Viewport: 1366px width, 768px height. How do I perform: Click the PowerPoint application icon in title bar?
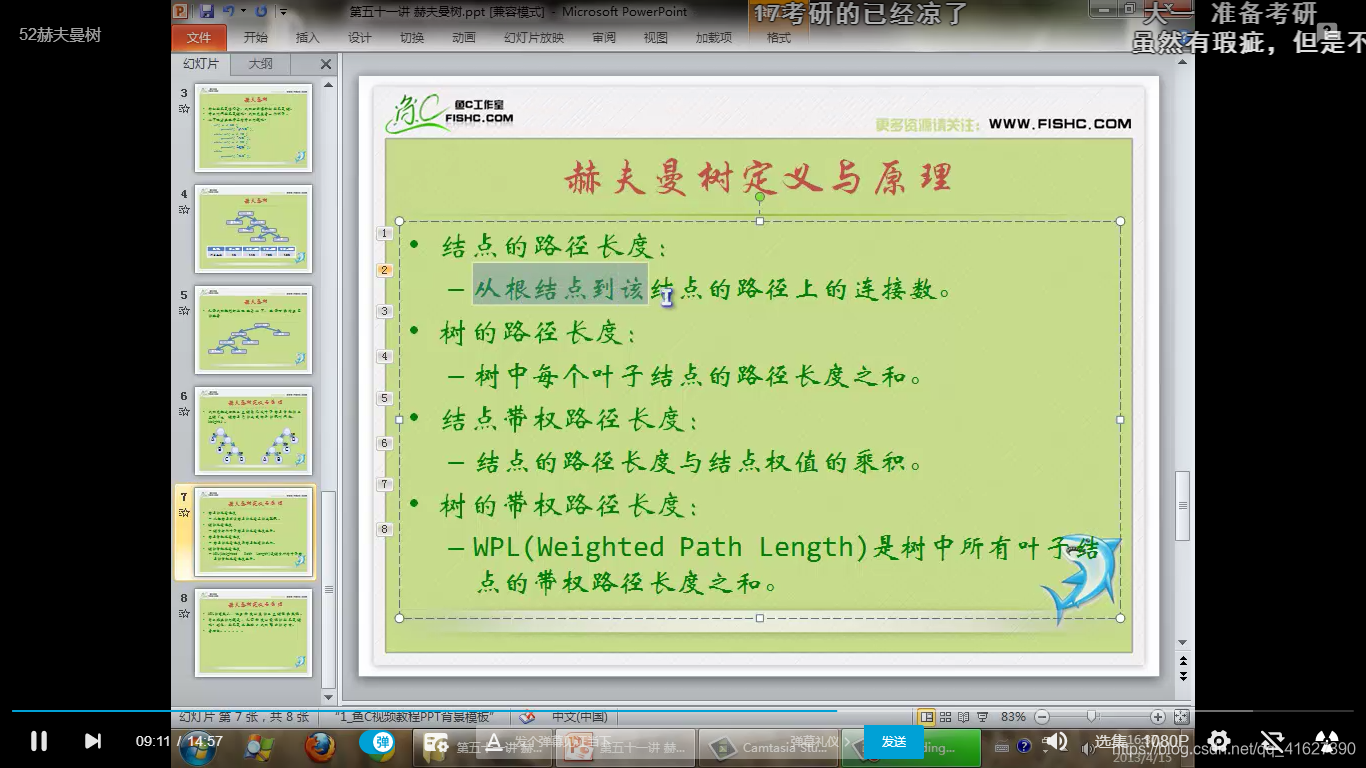[180, 11]
